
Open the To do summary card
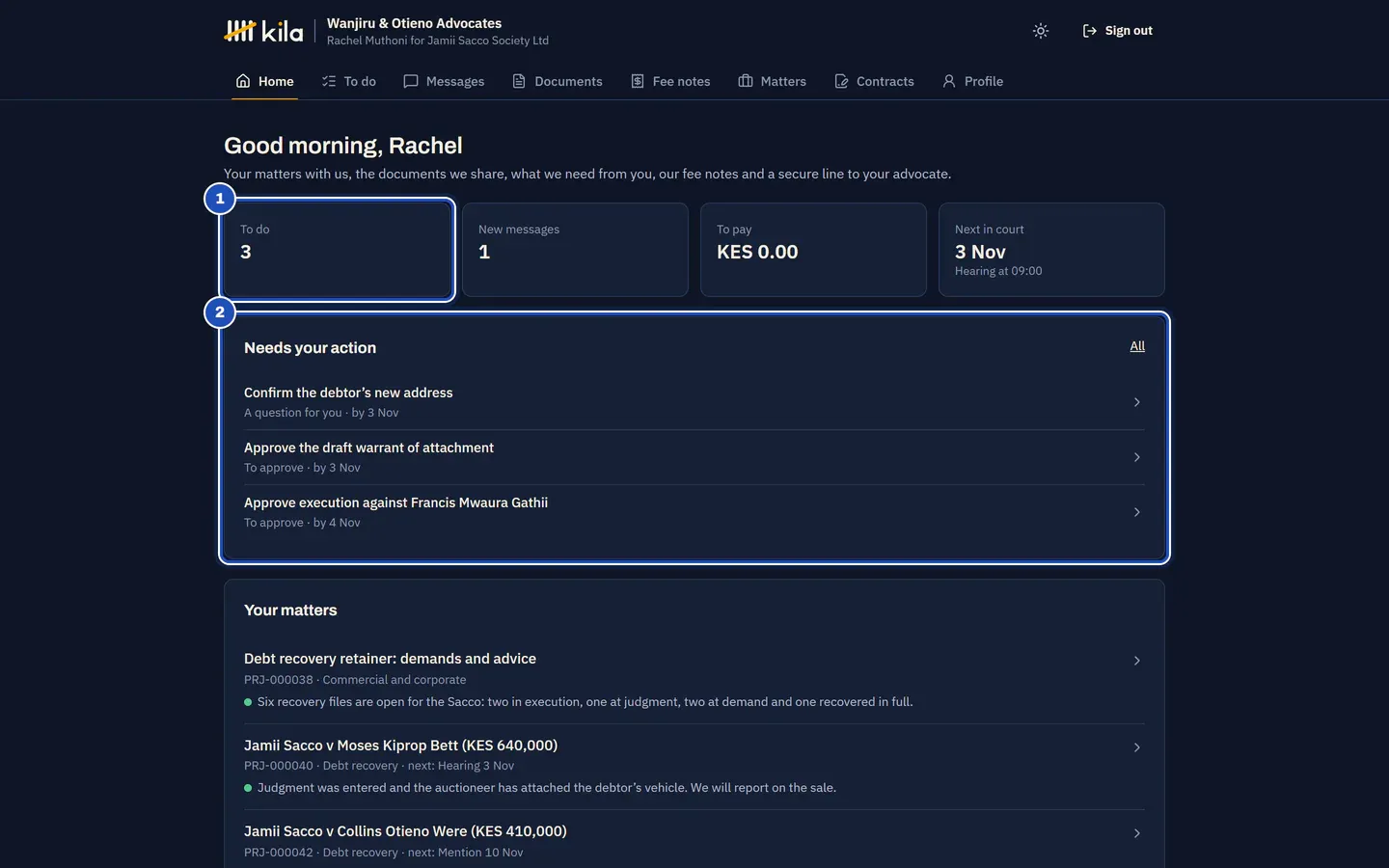[x=338, y=250]
